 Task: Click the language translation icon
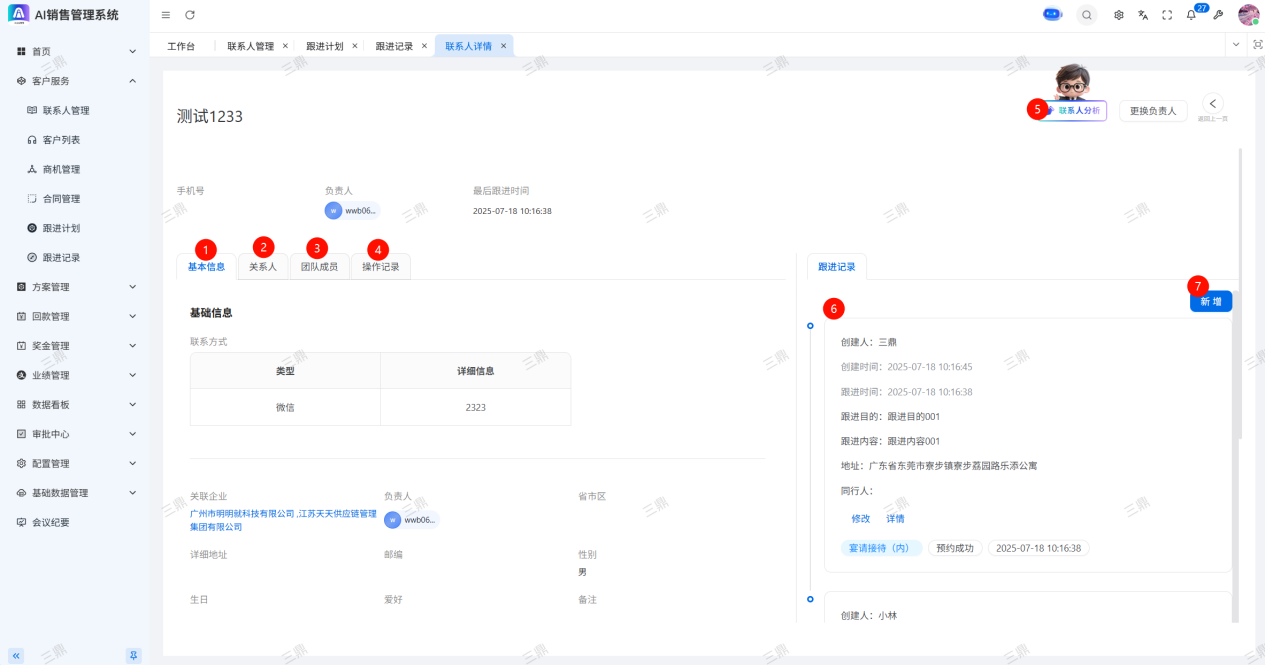1143,15
